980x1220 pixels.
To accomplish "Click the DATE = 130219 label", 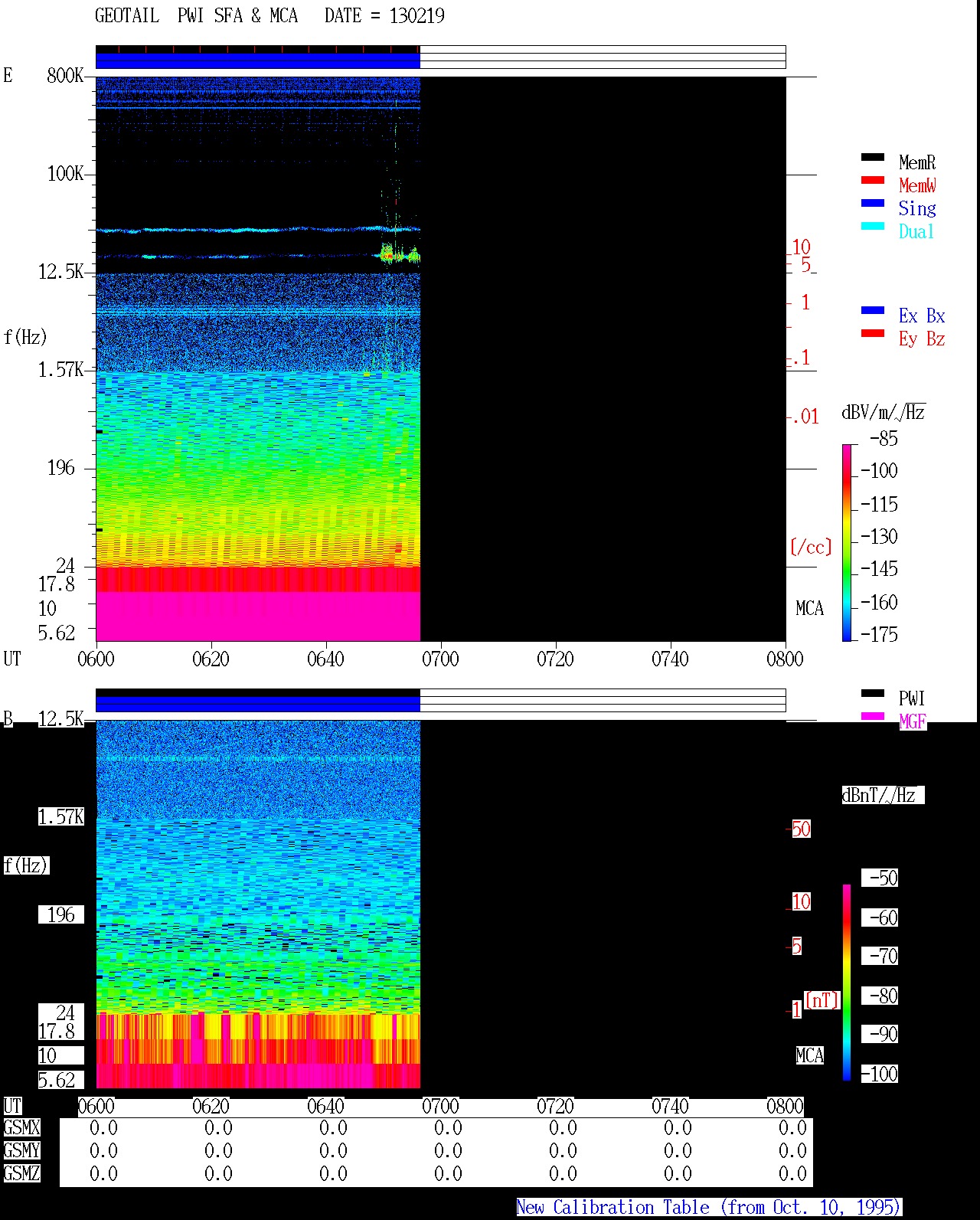I will click(x=384, y=16).
